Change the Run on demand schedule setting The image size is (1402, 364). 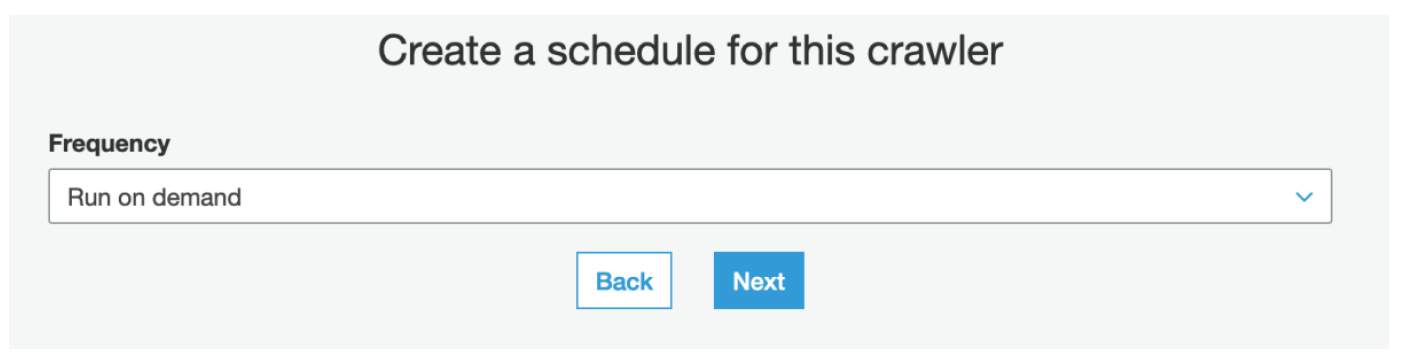pyautogui.click(x=690, y=196)
